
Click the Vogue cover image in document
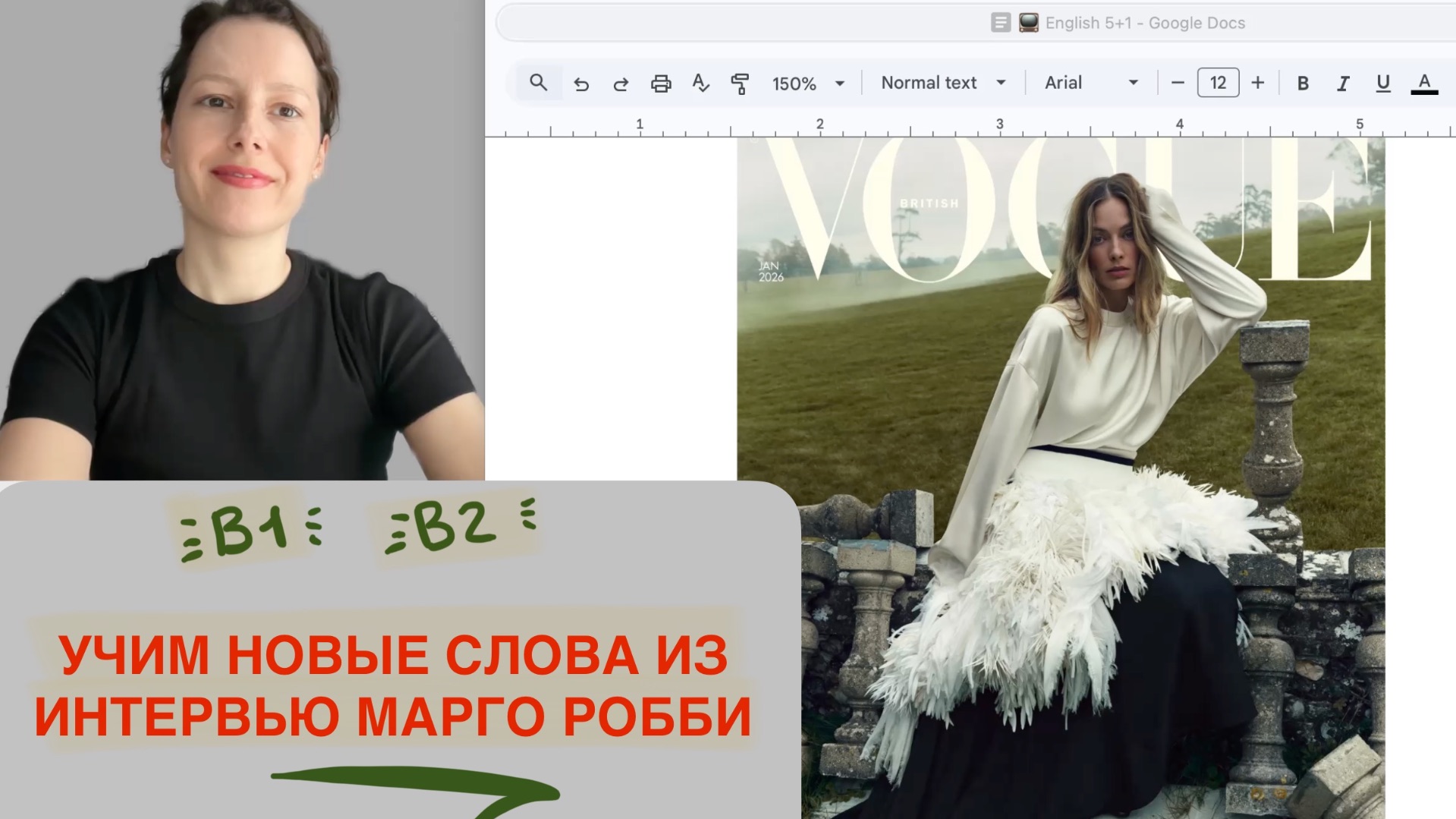click(x=1061, y=478)
